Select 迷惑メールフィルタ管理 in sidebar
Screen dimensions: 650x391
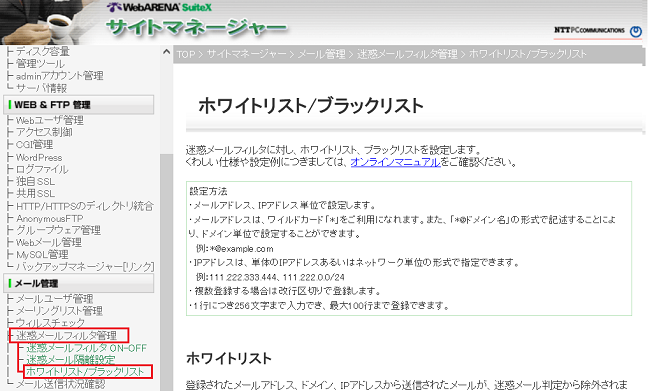click(x=66, y=335)
